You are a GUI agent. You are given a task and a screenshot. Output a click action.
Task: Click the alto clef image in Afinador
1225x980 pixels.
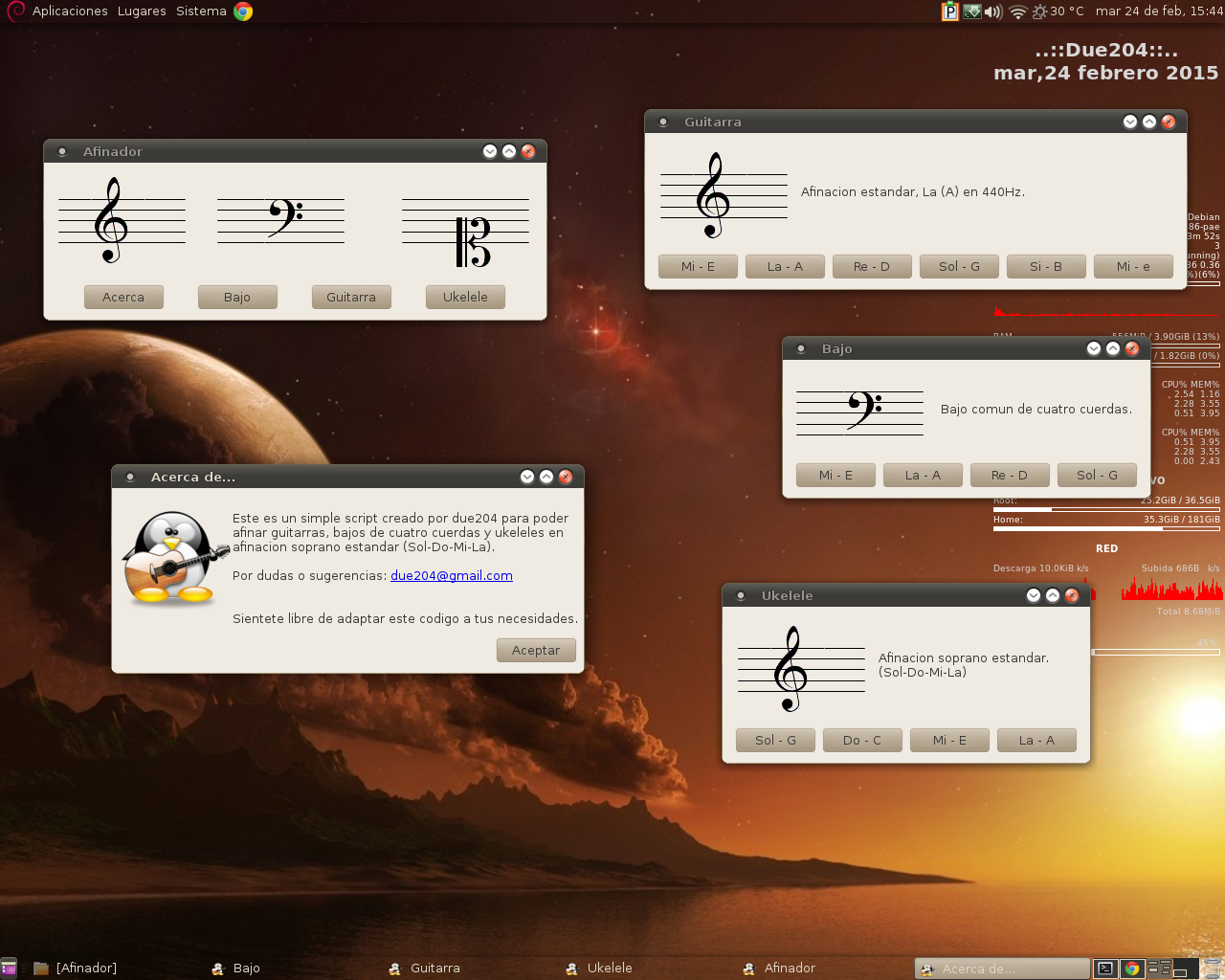pos(465,233)
